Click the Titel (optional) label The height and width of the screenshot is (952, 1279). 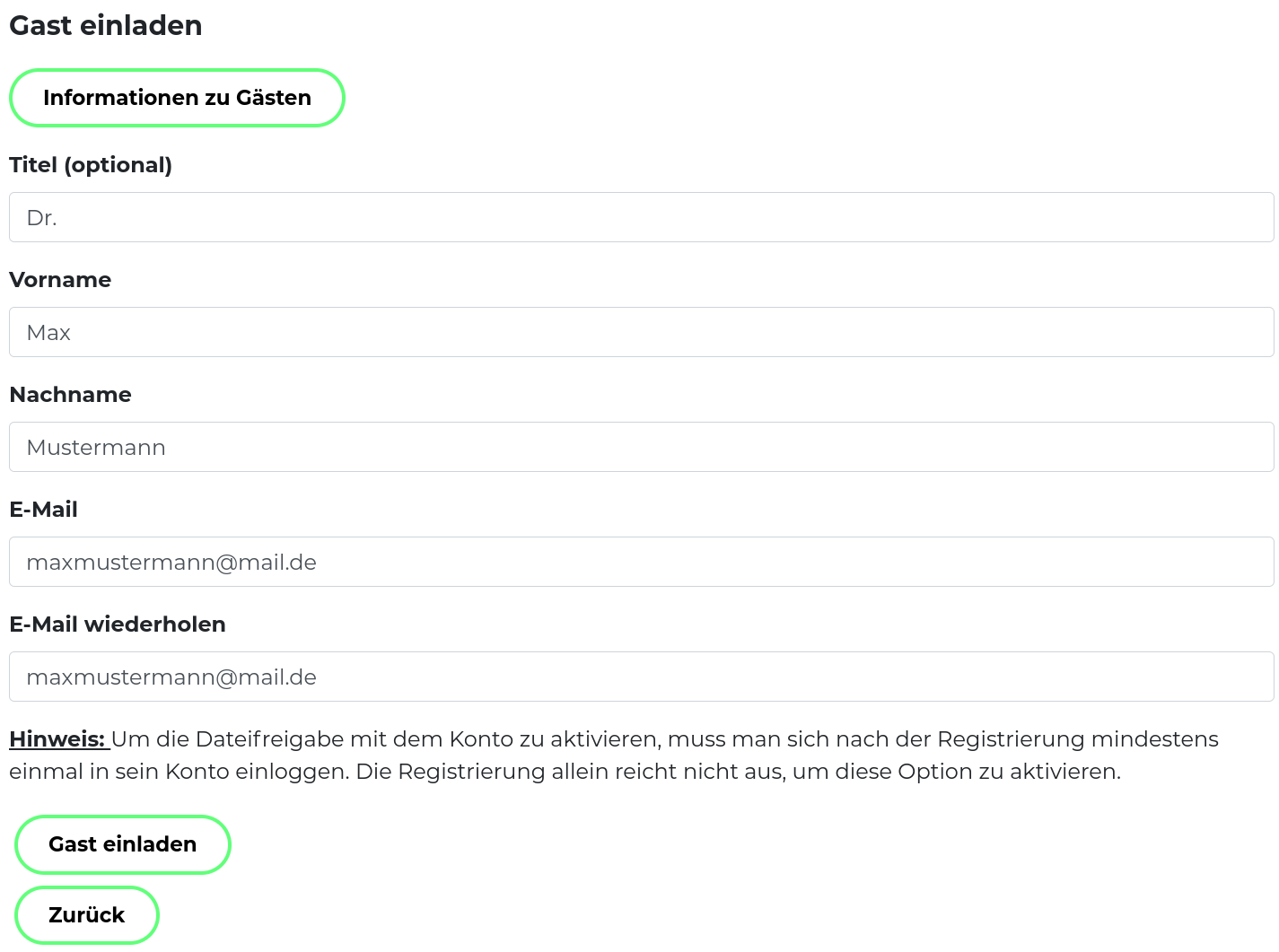[x=91, y=165]
